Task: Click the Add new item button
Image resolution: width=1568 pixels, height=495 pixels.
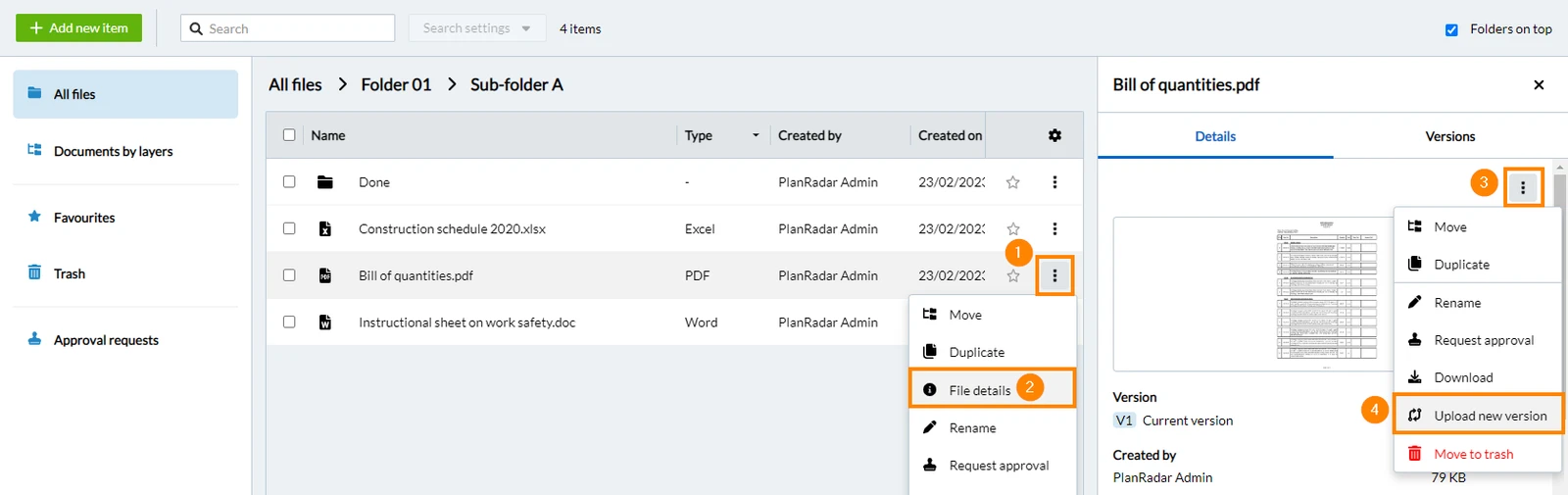Action: click(79, 28)
